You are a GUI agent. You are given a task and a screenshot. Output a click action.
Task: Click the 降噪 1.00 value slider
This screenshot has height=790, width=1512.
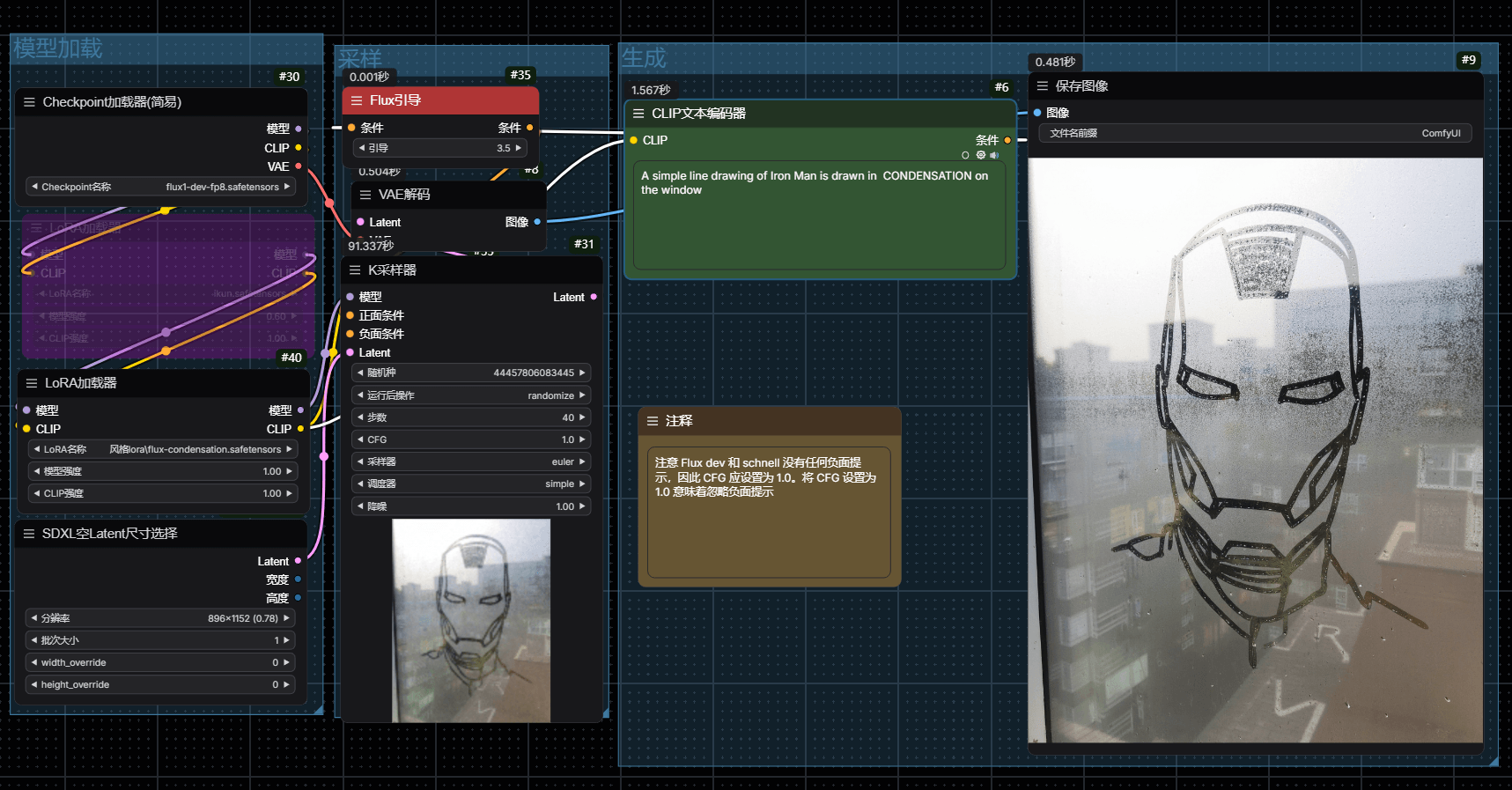click(471, 506)
